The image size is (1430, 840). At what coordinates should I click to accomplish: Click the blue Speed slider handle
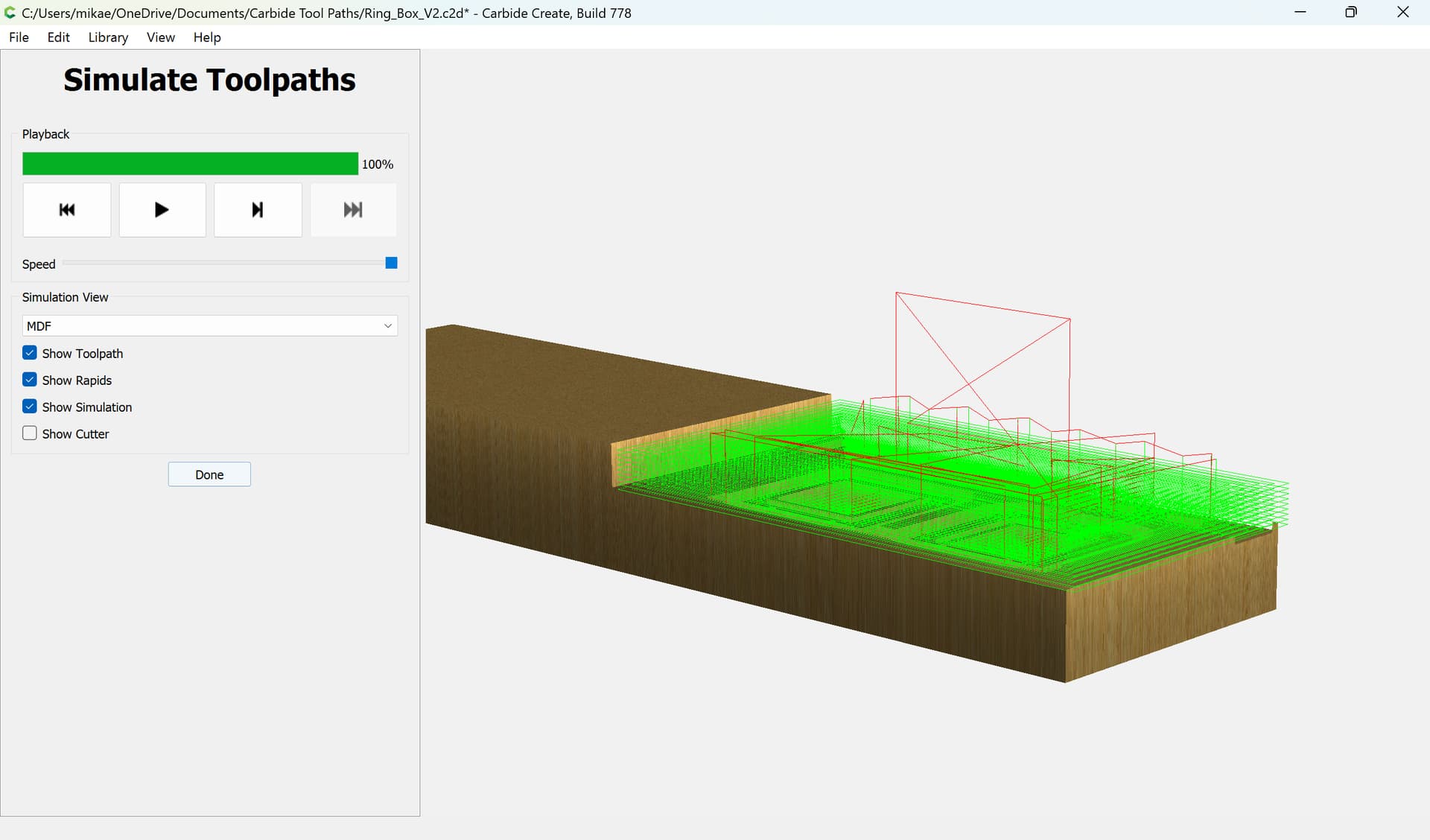tap(391, 263)
